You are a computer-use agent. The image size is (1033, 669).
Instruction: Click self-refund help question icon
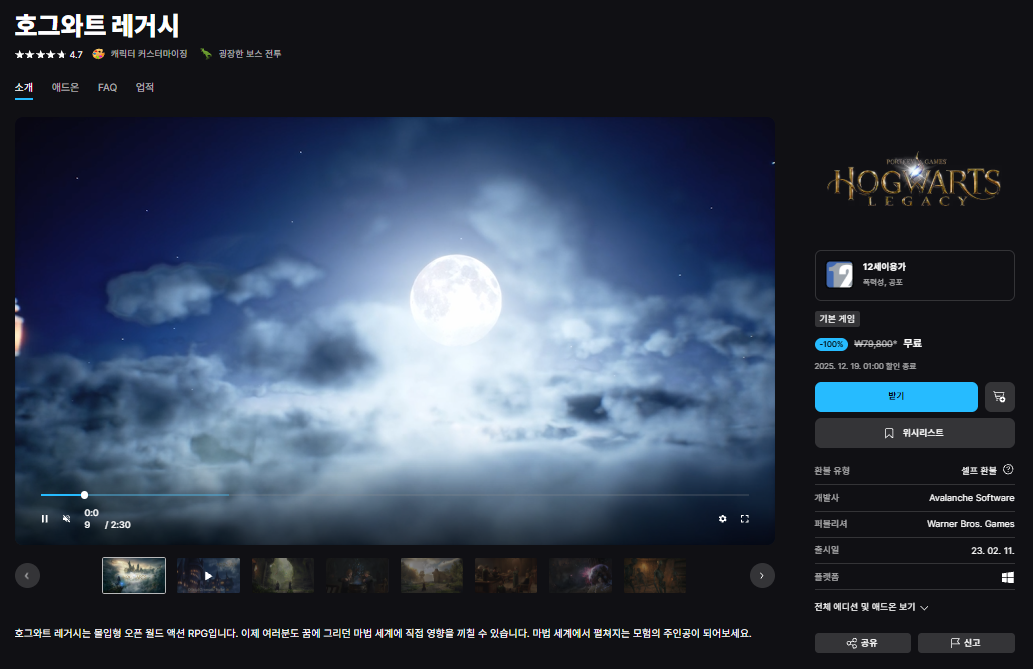(1008, 469)
